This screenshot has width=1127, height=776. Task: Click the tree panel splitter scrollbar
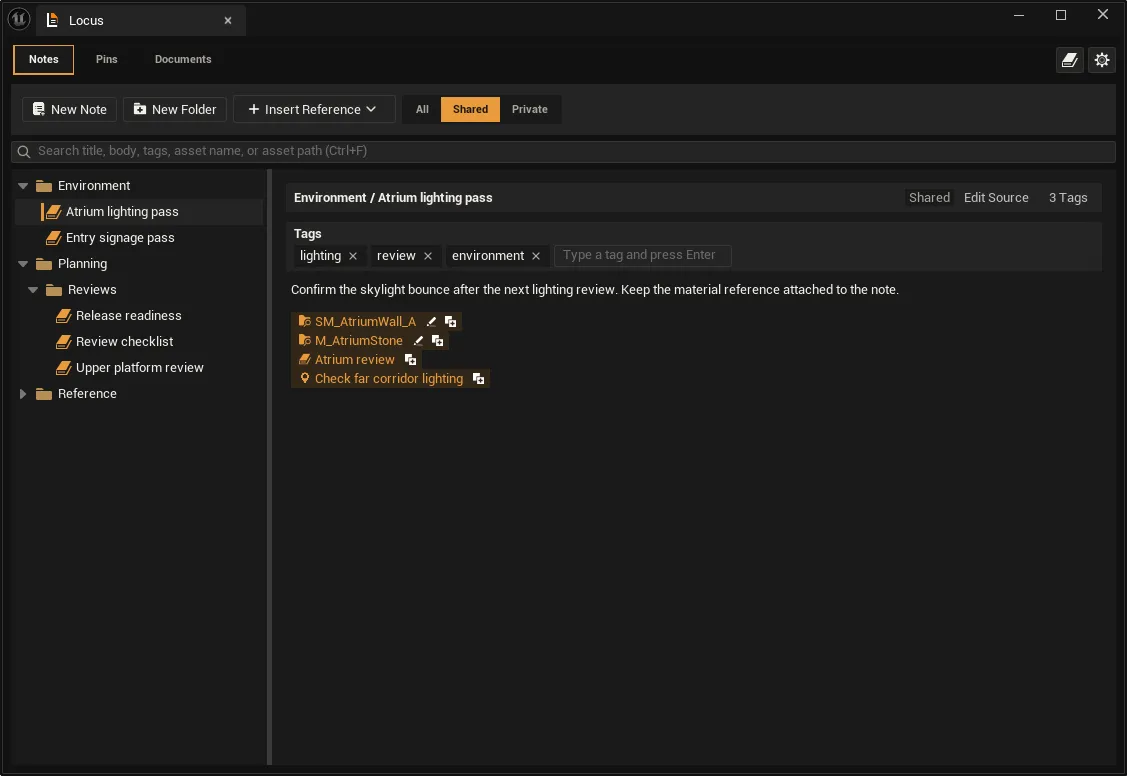tap(270, 467)
